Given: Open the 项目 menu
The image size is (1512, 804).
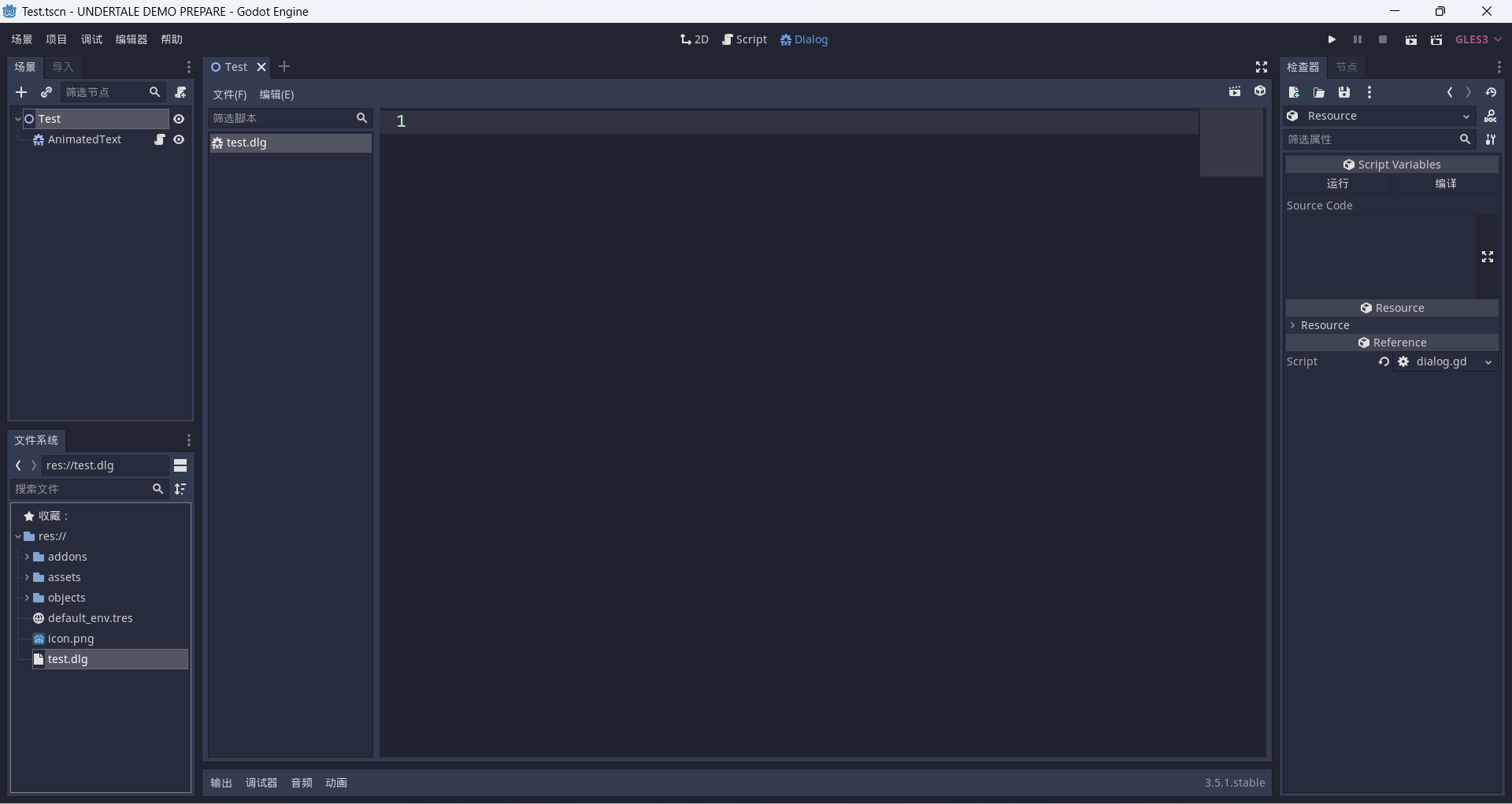Looking at the screenshot, I should point(56,39).
